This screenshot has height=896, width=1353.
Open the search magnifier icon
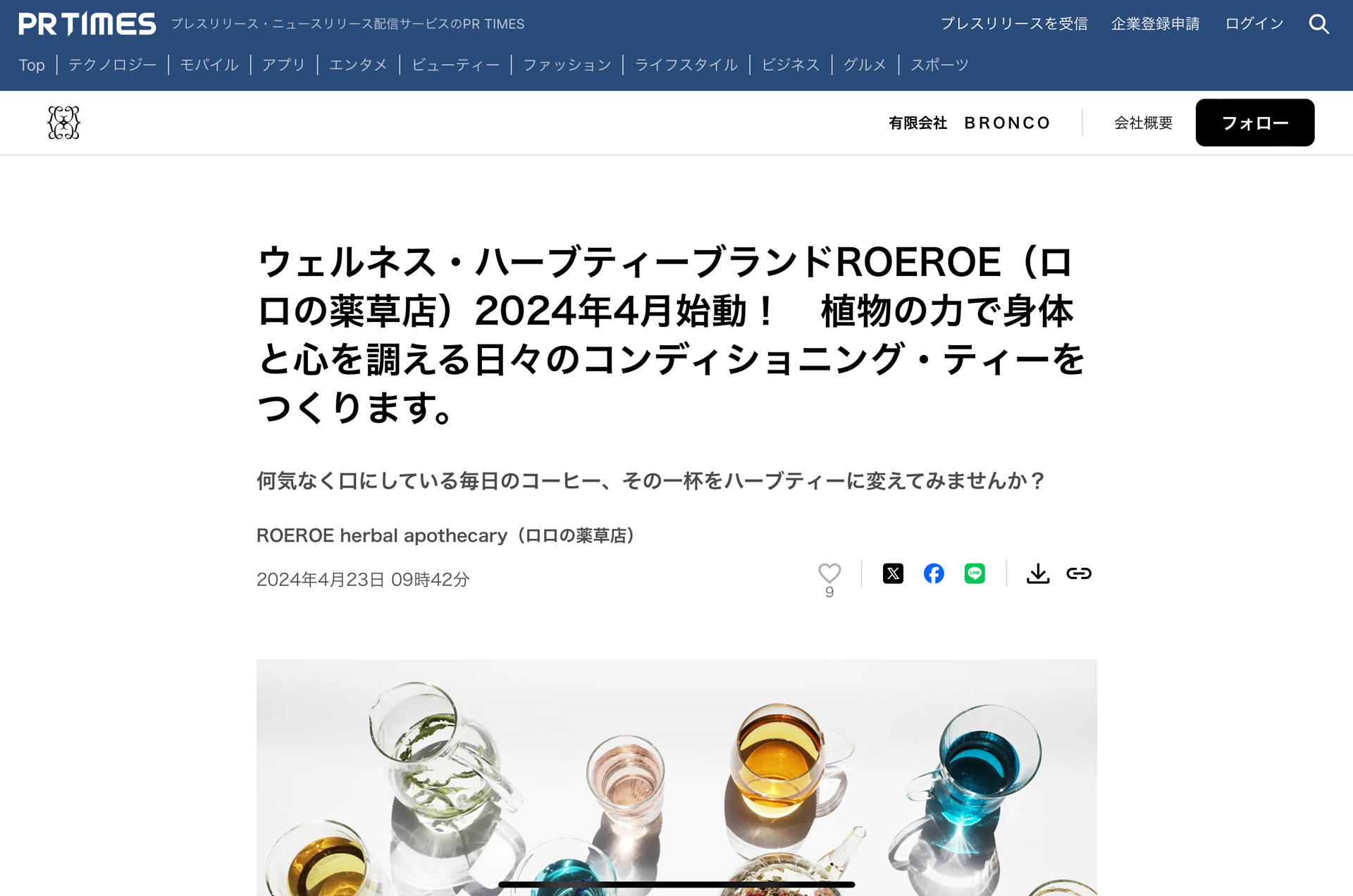pyautogui.click(x=1318, y=24)
